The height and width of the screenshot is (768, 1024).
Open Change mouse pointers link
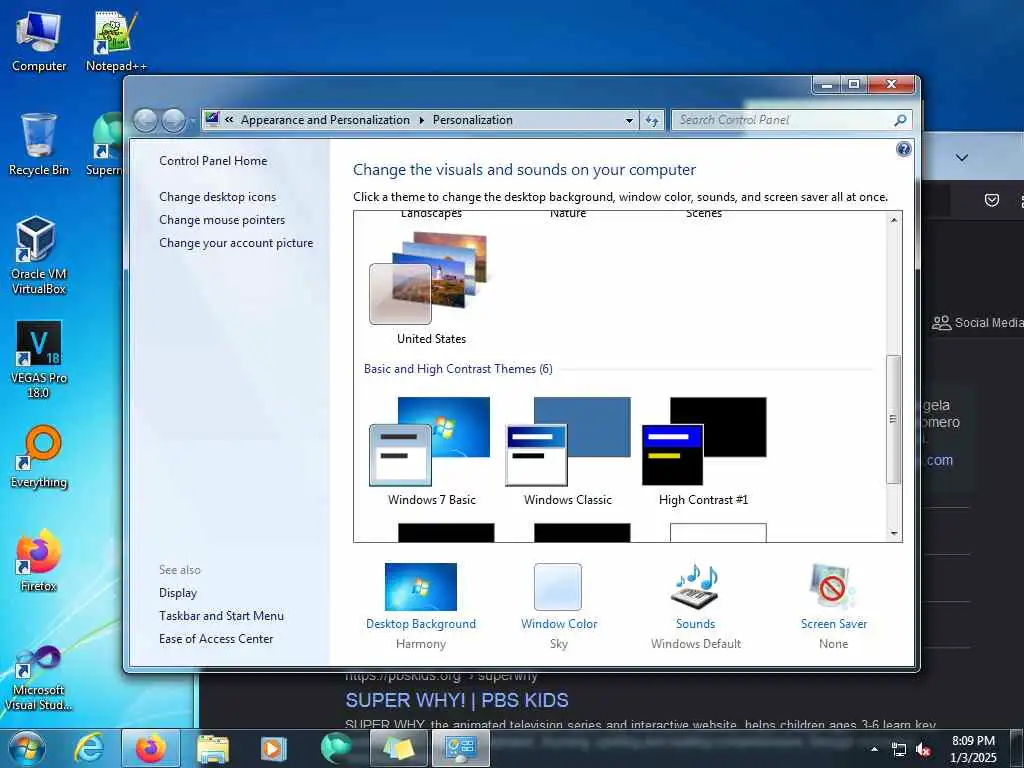click(222, 219)
